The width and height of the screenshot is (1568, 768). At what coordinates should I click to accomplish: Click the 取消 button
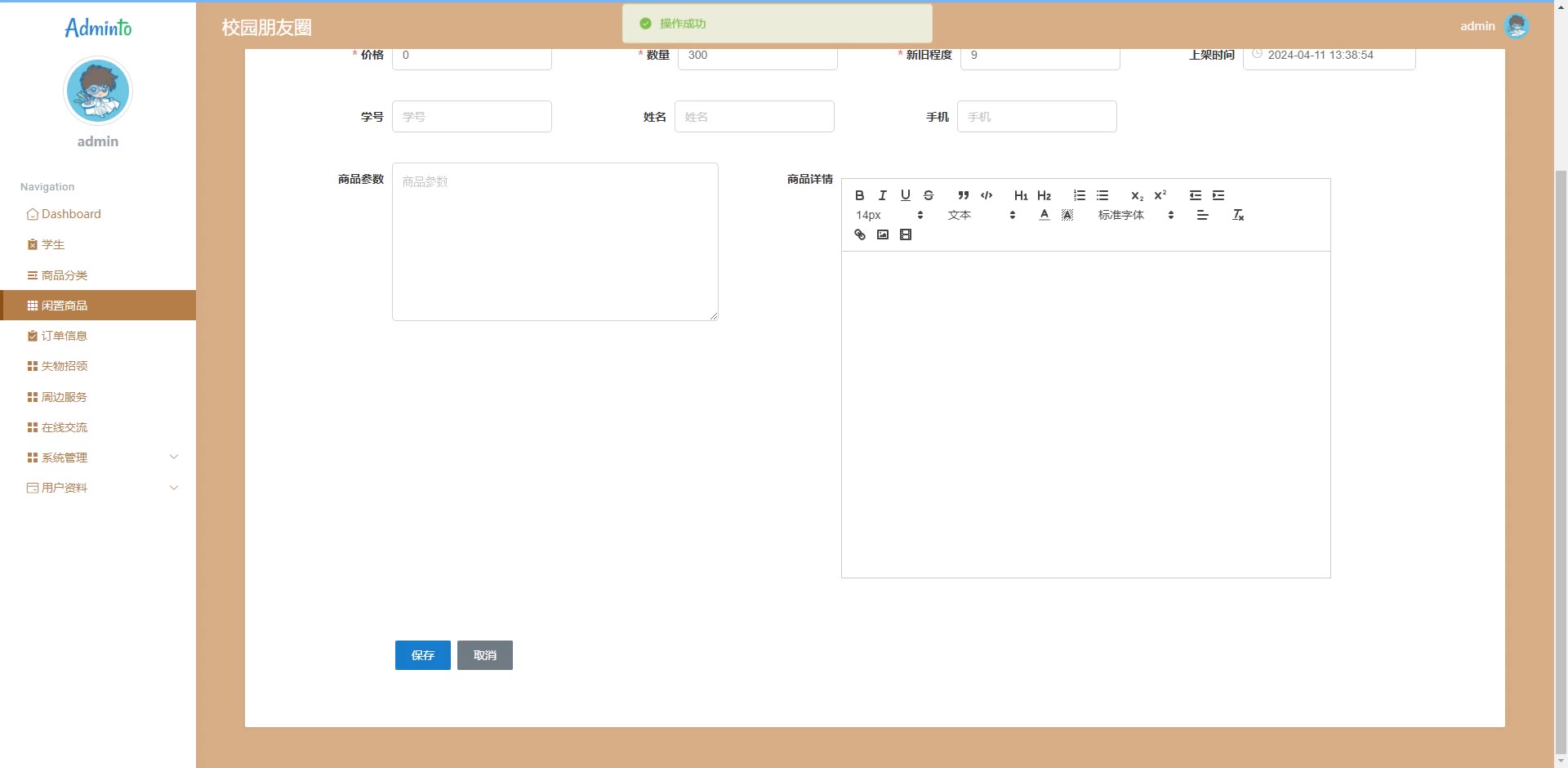tap(485, 655)
